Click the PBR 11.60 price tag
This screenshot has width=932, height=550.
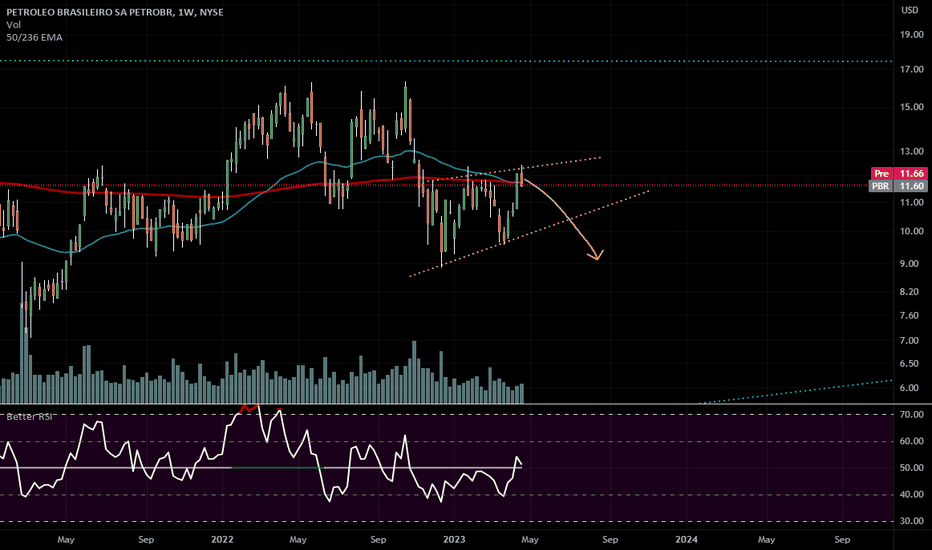[x=899, y=186]
